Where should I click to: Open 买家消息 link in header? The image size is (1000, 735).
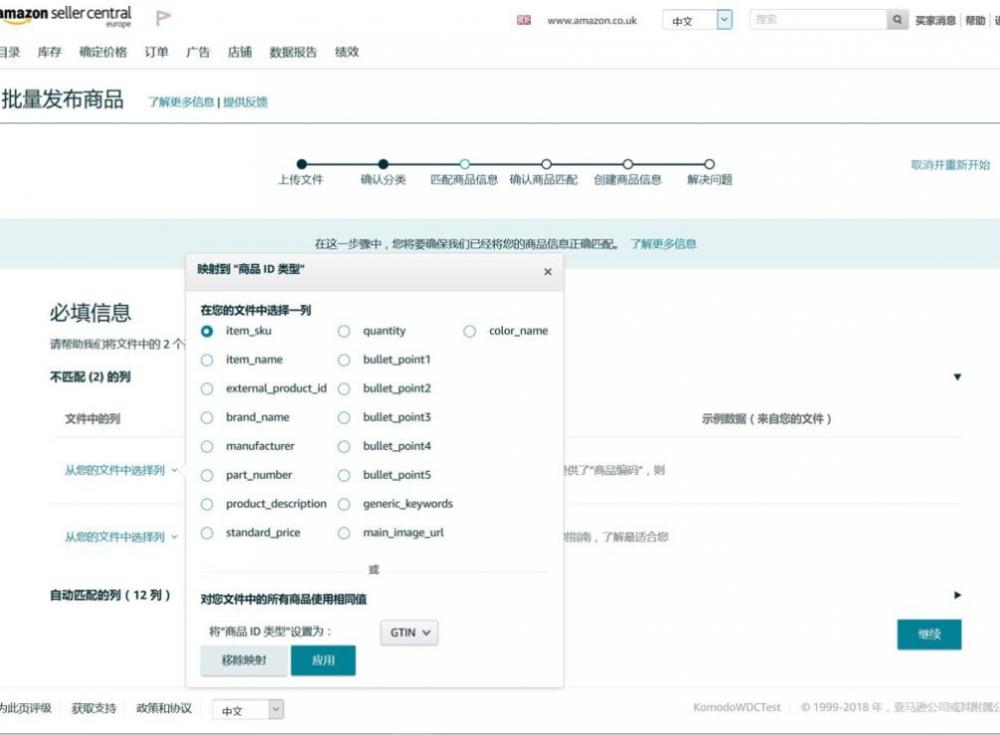coord(936,20)
